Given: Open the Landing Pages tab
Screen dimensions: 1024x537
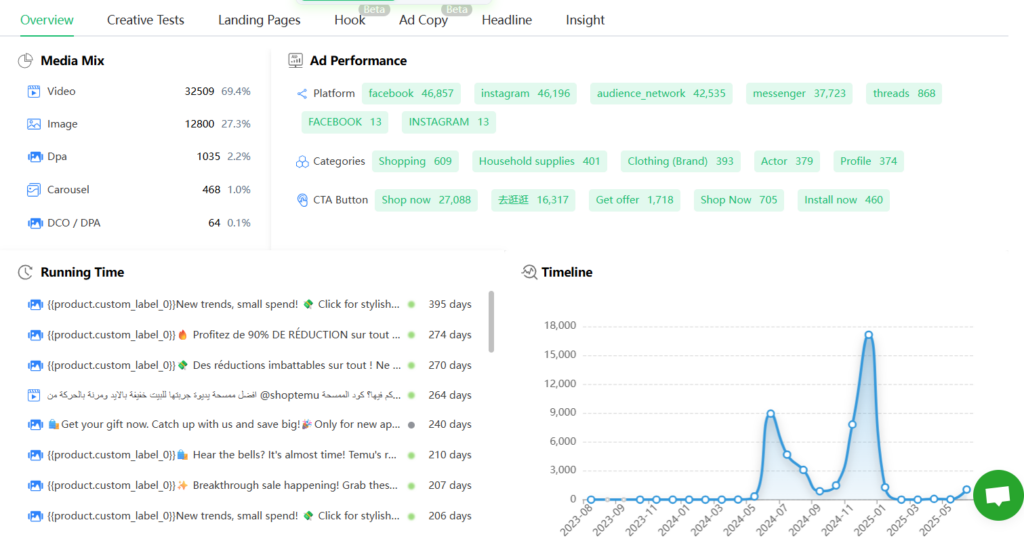Looking at the screenshot, I should (x=259, y=20).
